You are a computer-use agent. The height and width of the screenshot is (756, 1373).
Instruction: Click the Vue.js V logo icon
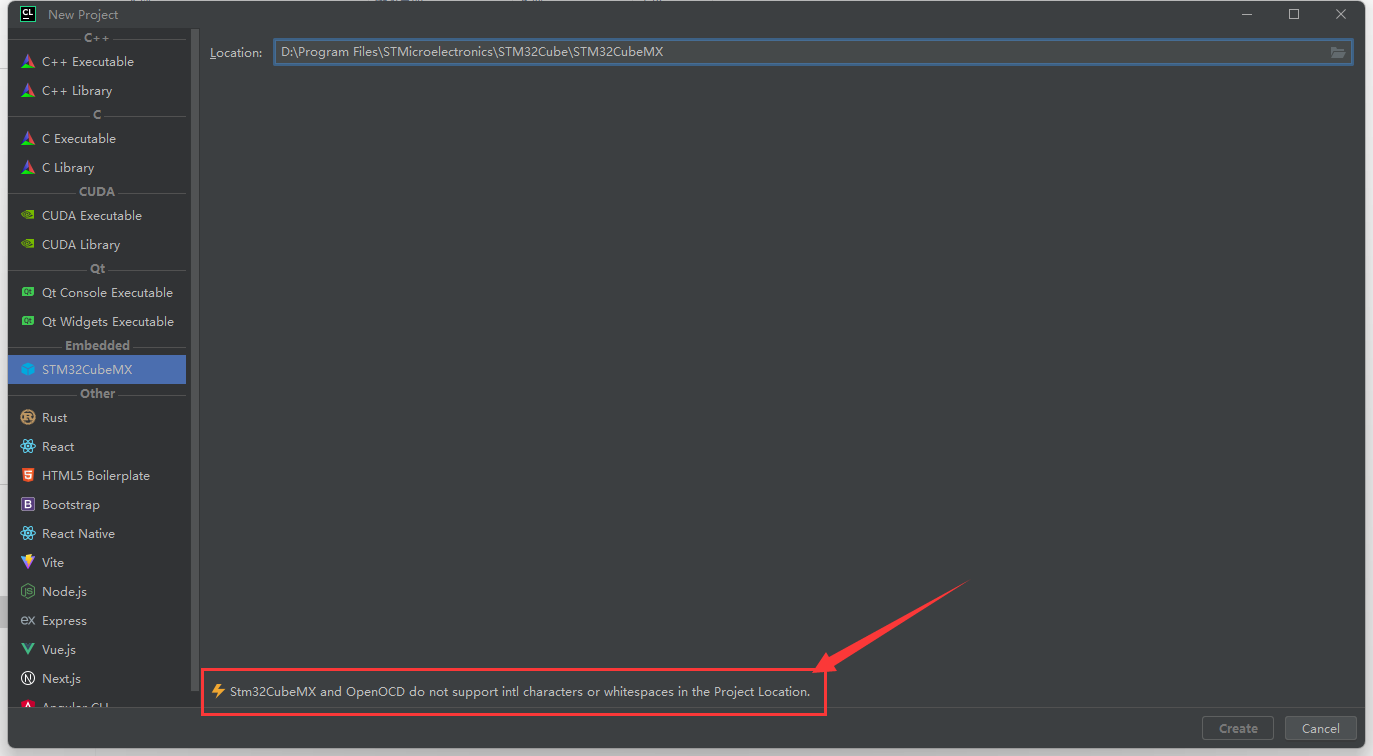tap(28, 650)
